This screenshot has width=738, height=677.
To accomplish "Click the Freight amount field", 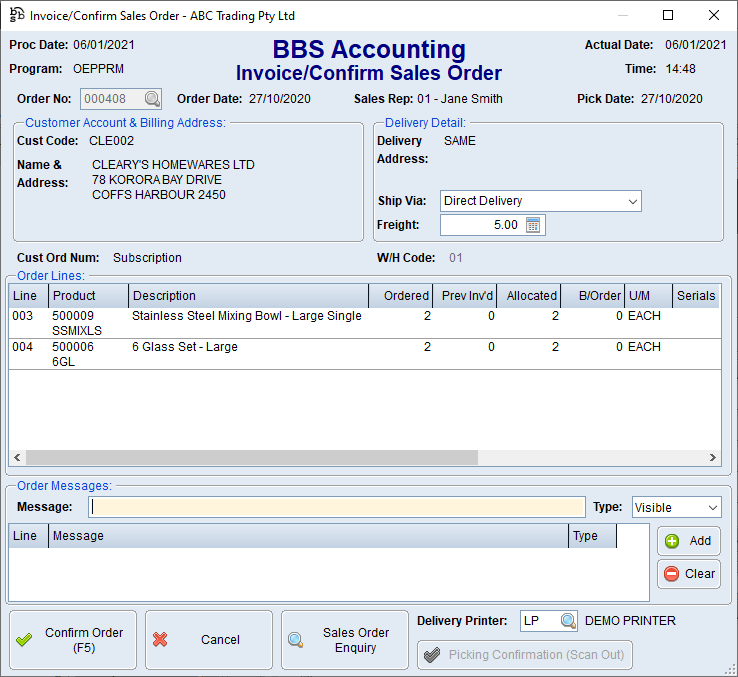I will 481,225.
